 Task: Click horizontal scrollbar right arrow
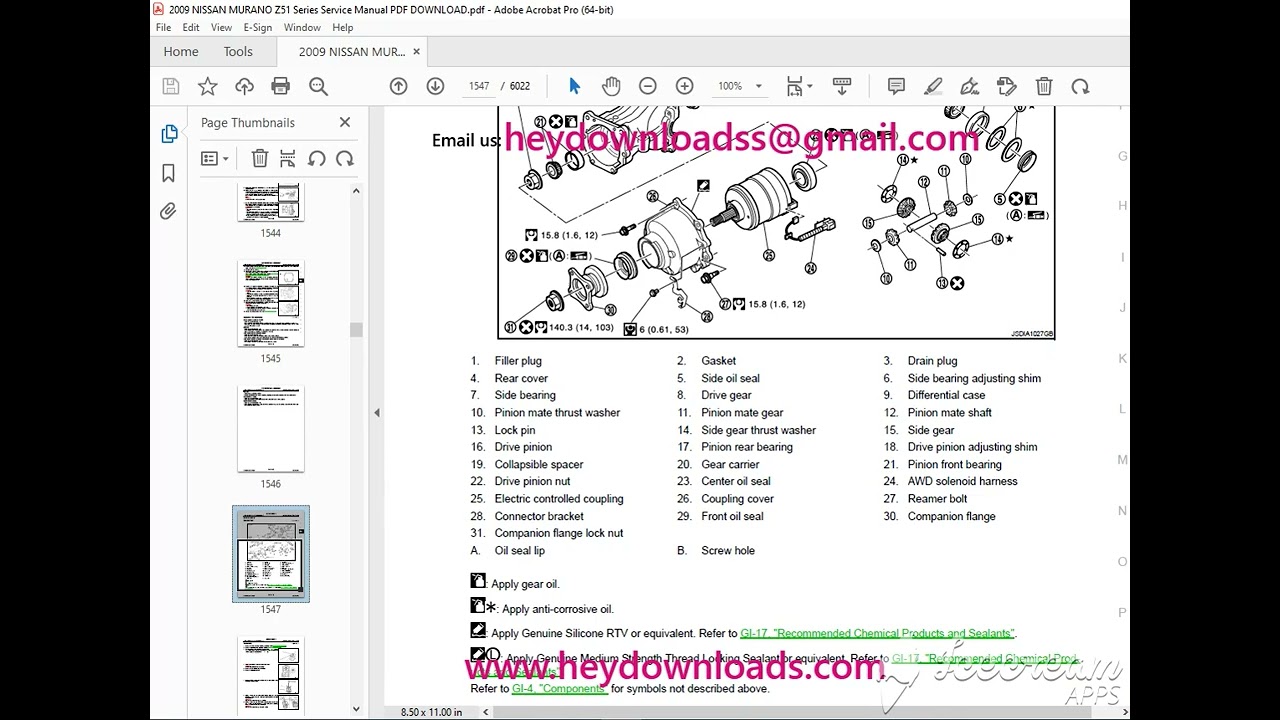pos(1124,712)
